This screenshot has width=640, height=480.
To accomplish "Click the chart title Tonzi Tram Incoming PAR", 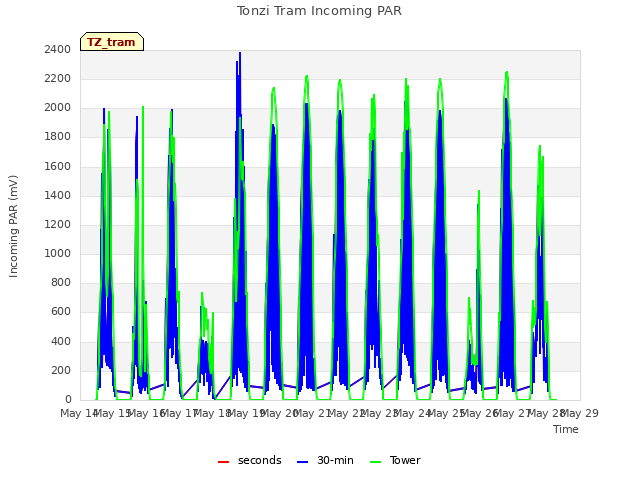I will pos(319,11).
